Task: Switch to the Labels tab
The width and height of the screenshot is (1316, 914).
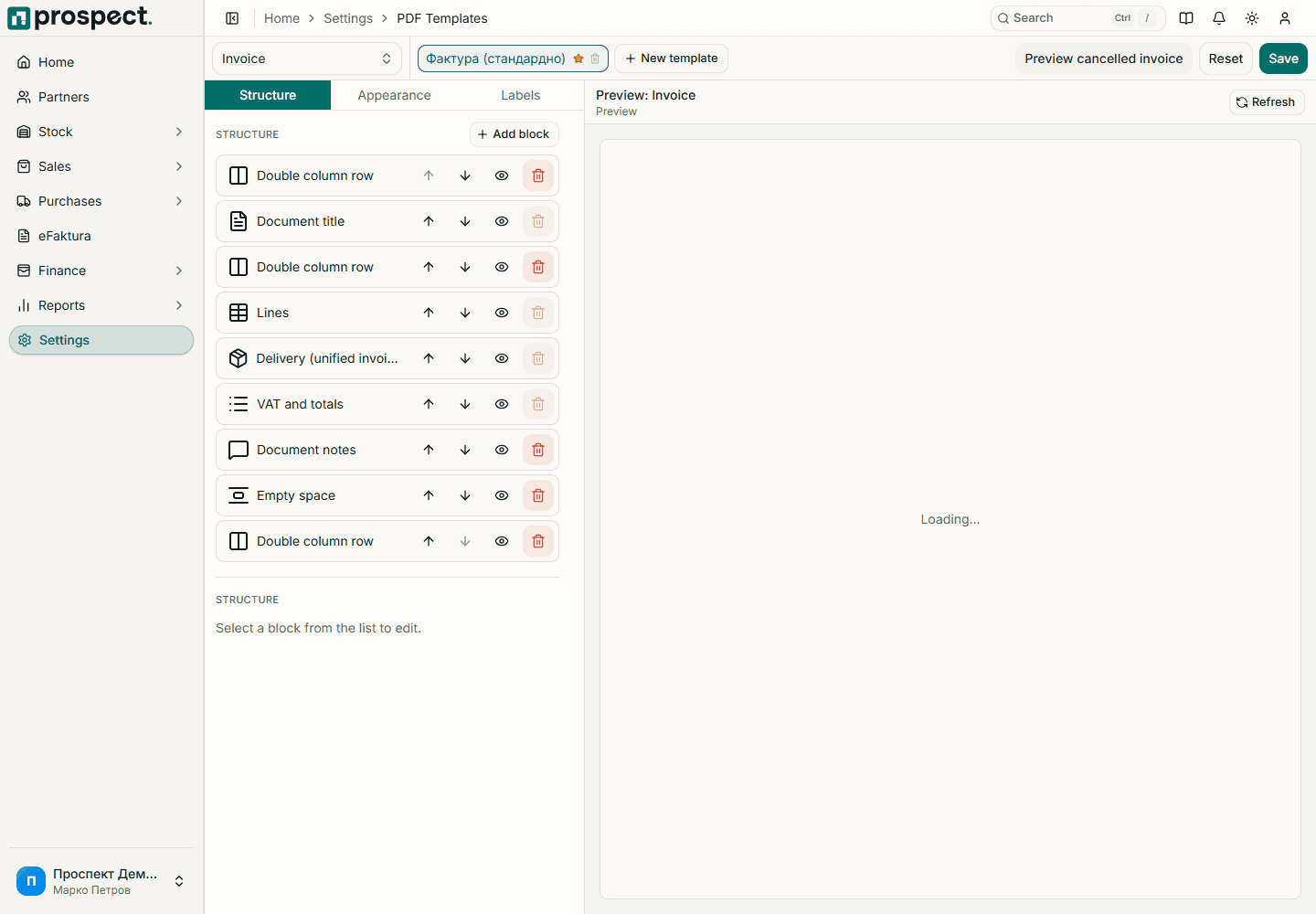Action: click(521, 95)
